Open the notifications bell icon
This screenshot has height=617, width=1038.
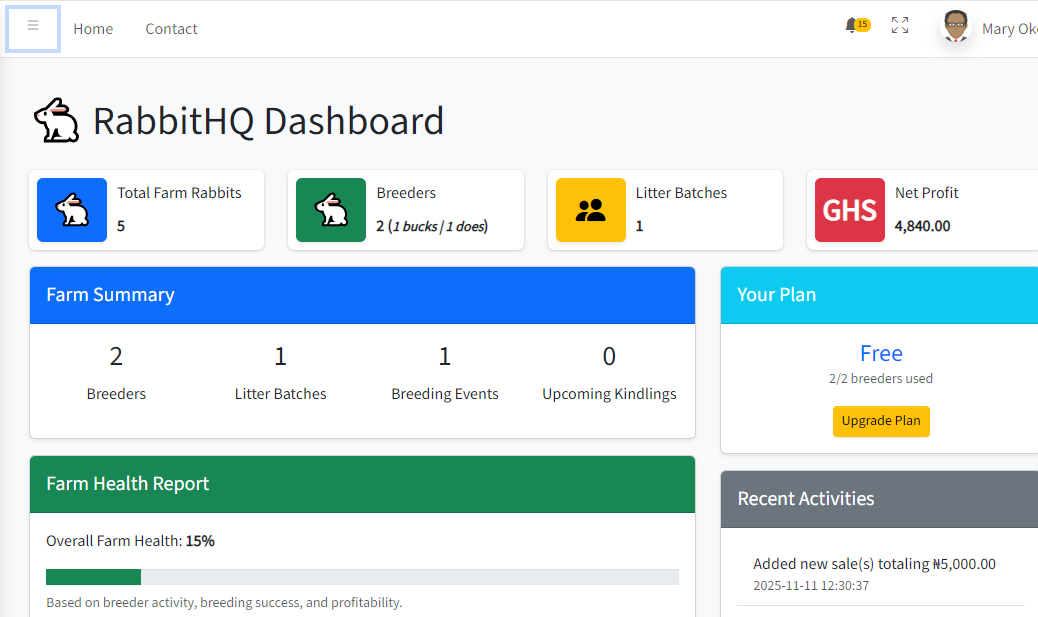click(852, 26)
